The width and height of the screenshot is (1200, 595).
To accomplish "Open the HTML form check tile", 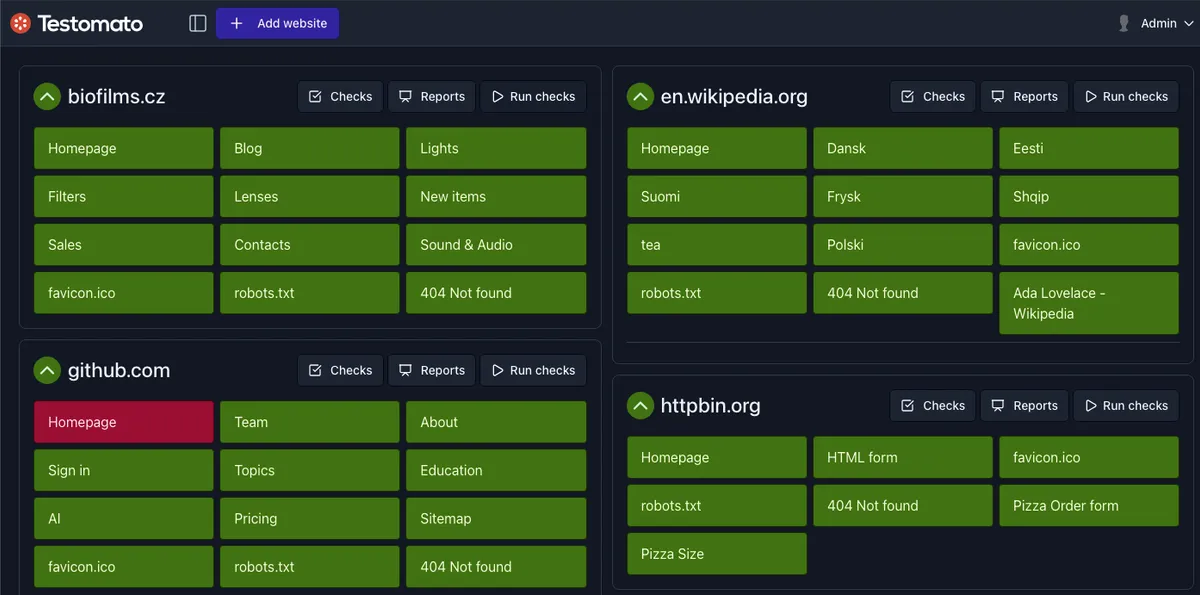I will click(903, 457).
